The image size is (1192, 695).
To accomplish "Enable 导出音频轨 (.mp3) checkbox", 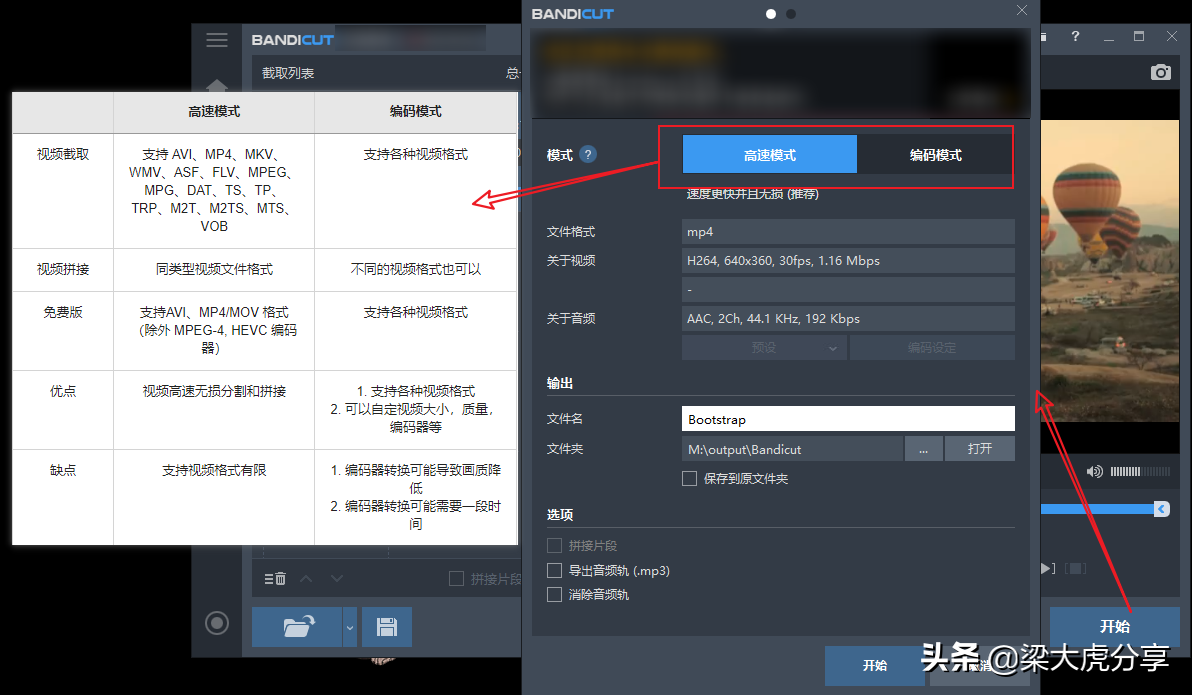I will pos(554,570).
